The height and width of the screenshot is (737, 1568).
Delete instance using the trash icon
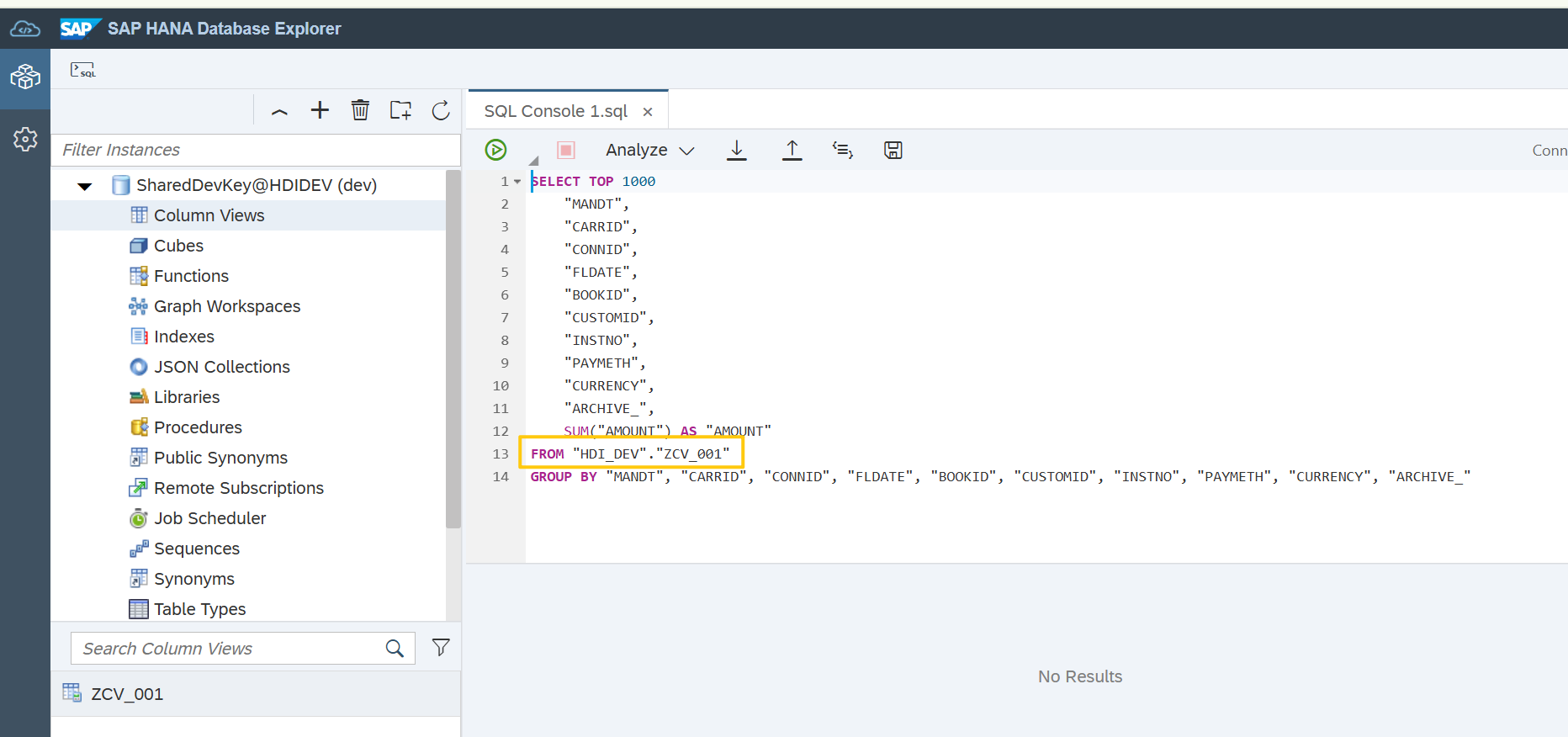click(x=360, y=110)
